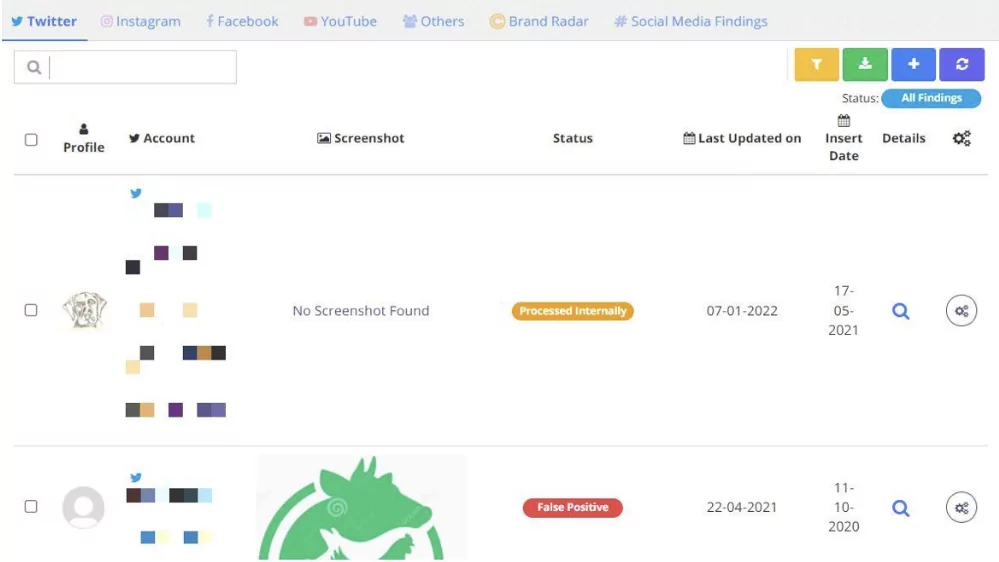Open the Others tab

pos(433,21)
